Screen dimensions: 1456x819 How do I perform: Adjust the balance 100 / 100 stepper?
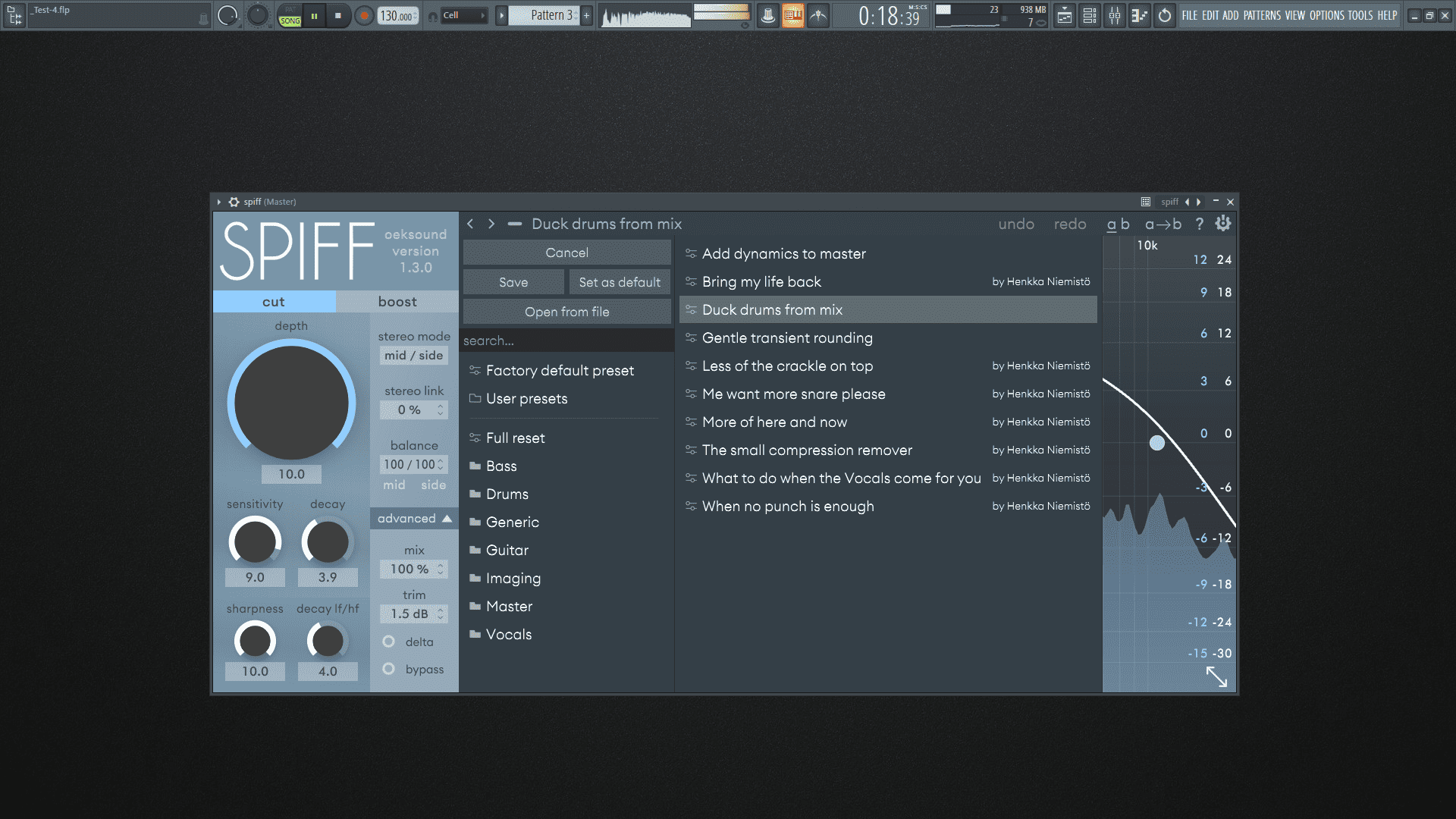tap(414, 464)
